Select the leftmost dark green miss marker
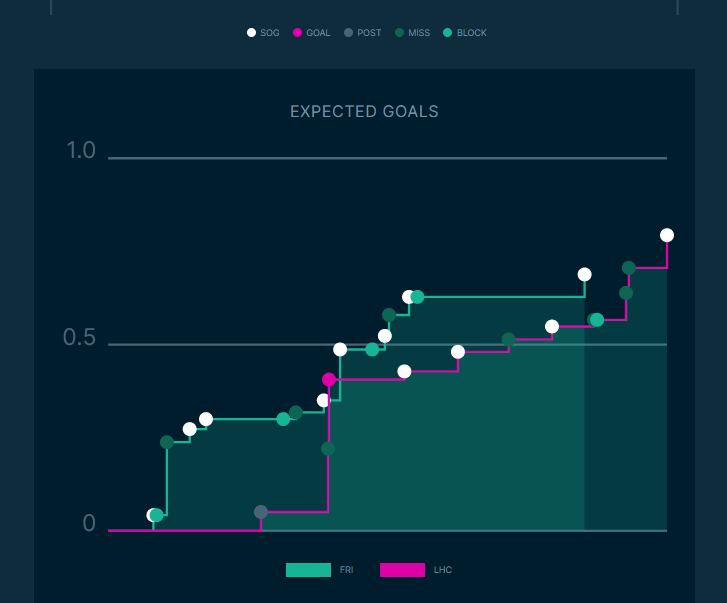This screenshot has width=727, height=603. coord(167,442)
